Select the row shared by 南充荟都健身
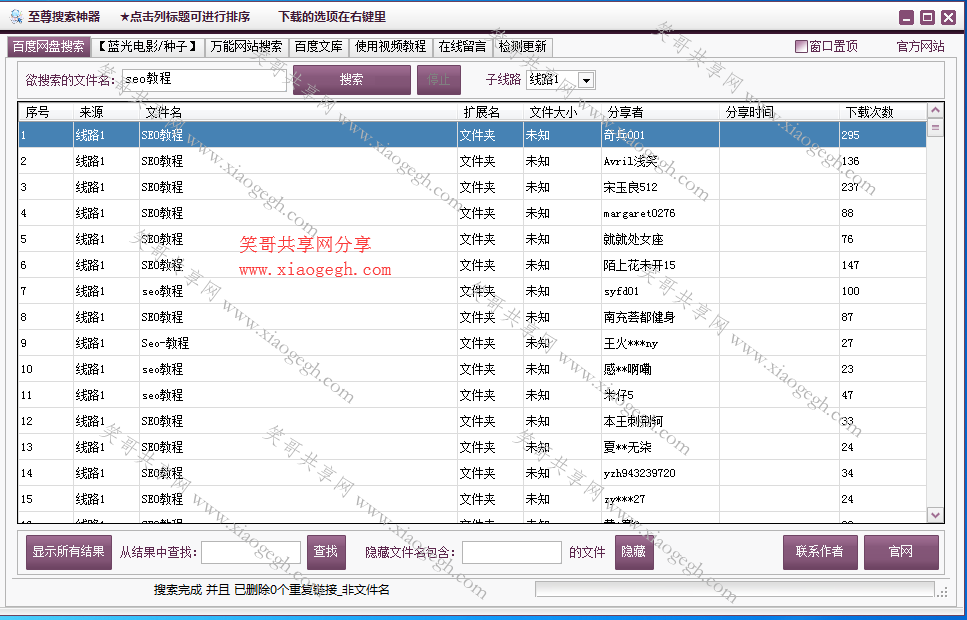 (x=472, y=316)
